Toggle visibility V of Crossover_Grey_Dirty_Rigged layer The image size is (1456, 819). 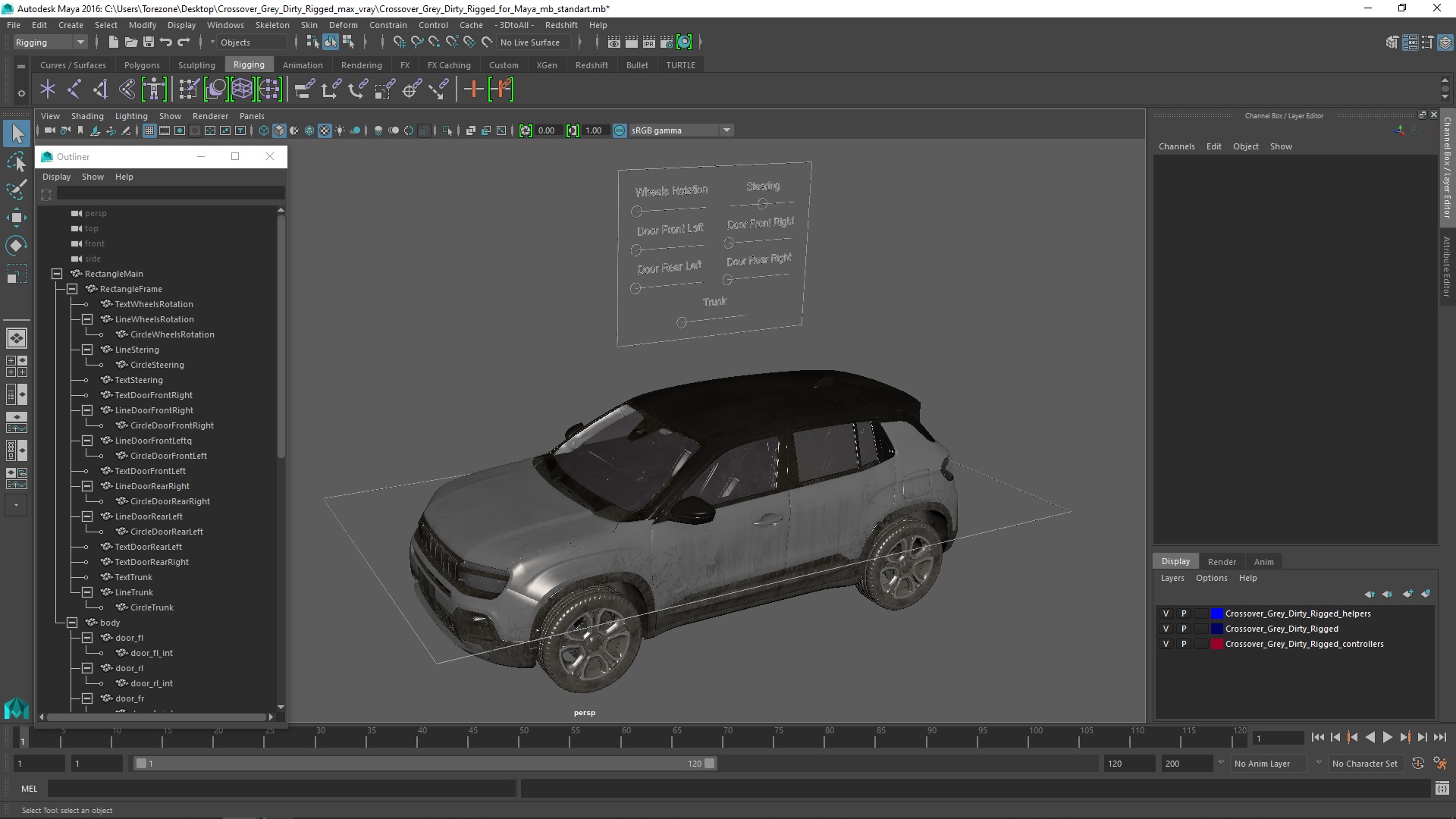pos(1166,629)
